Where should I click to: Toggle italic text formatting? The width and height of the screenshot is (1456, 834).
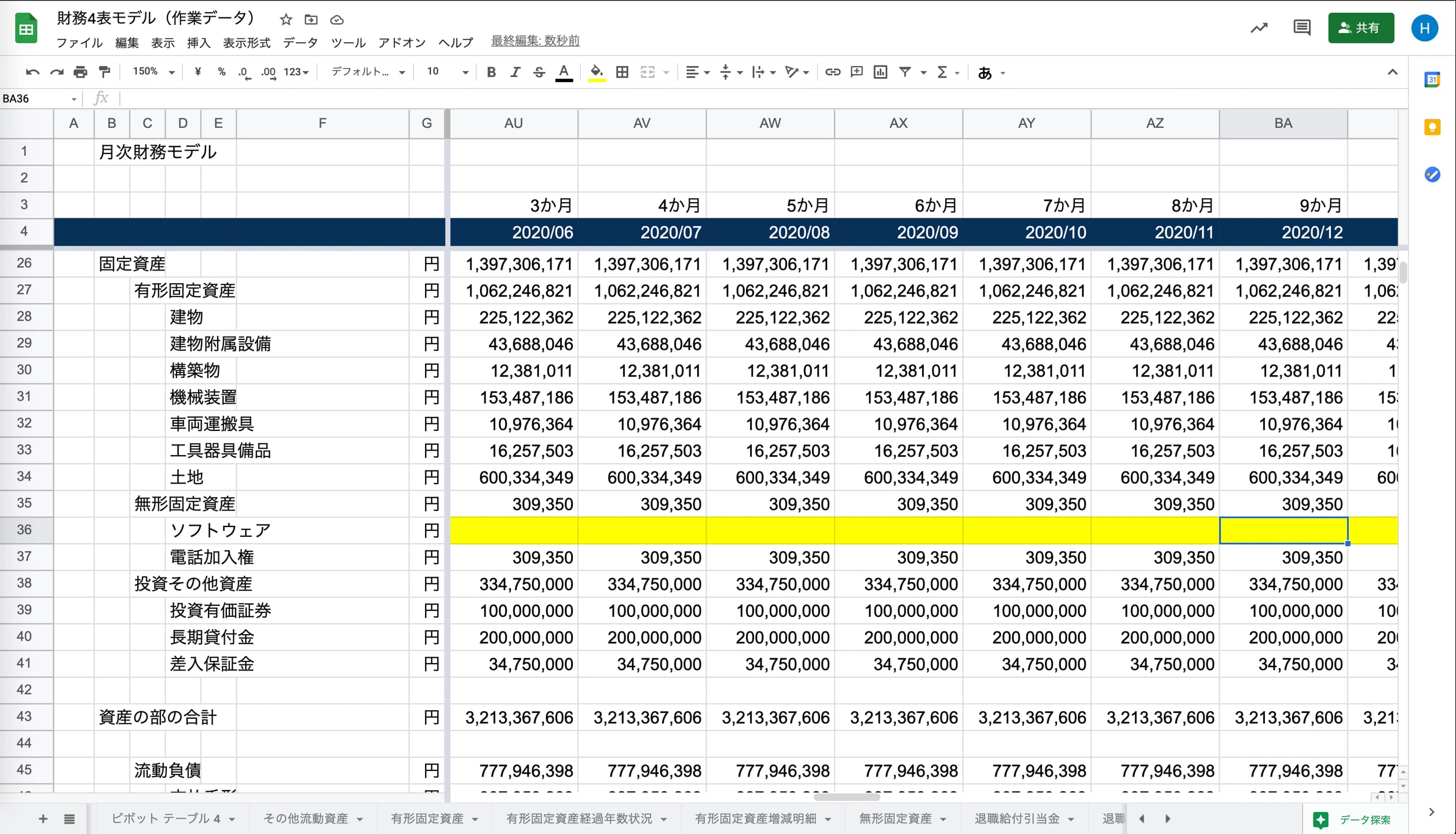coord(515,72)
